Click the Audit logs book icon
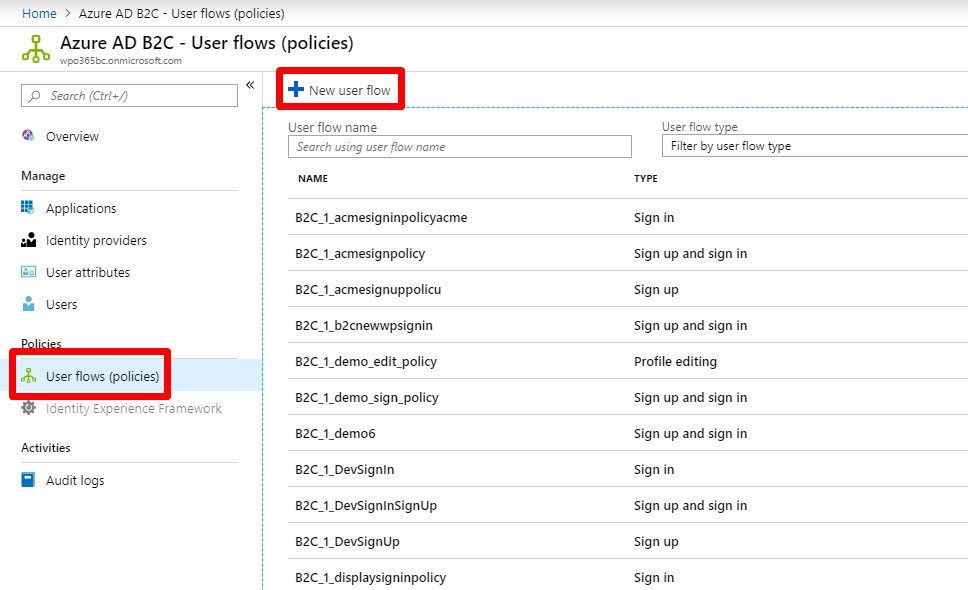The width and height of the screenshot is (968, 590). [x=28, y=480]
